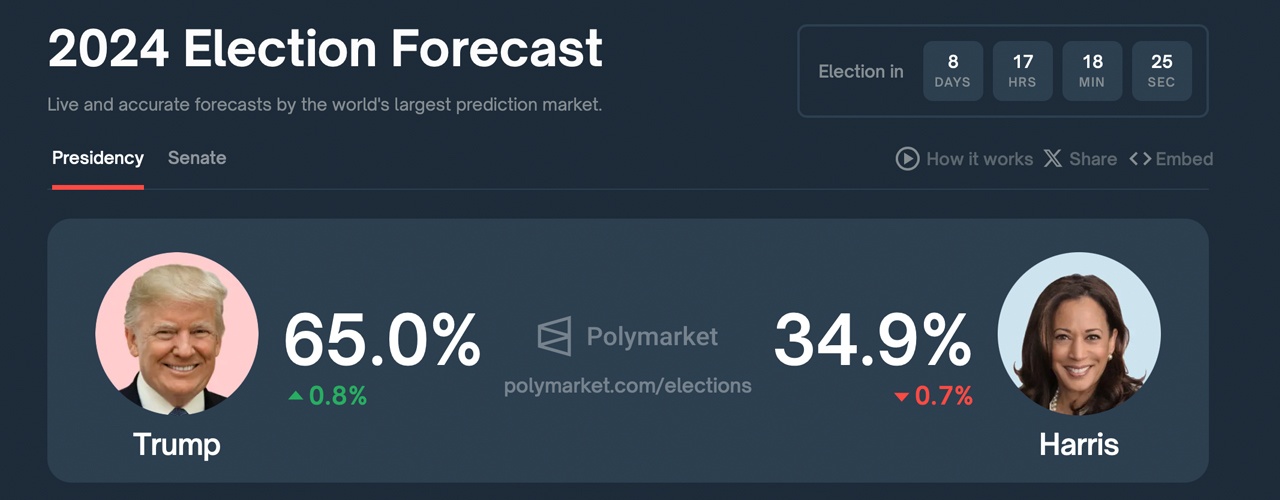The width and height of the screenshot is (1280, 500).
Task: Click the X share icon
Action: (1052, 159)
